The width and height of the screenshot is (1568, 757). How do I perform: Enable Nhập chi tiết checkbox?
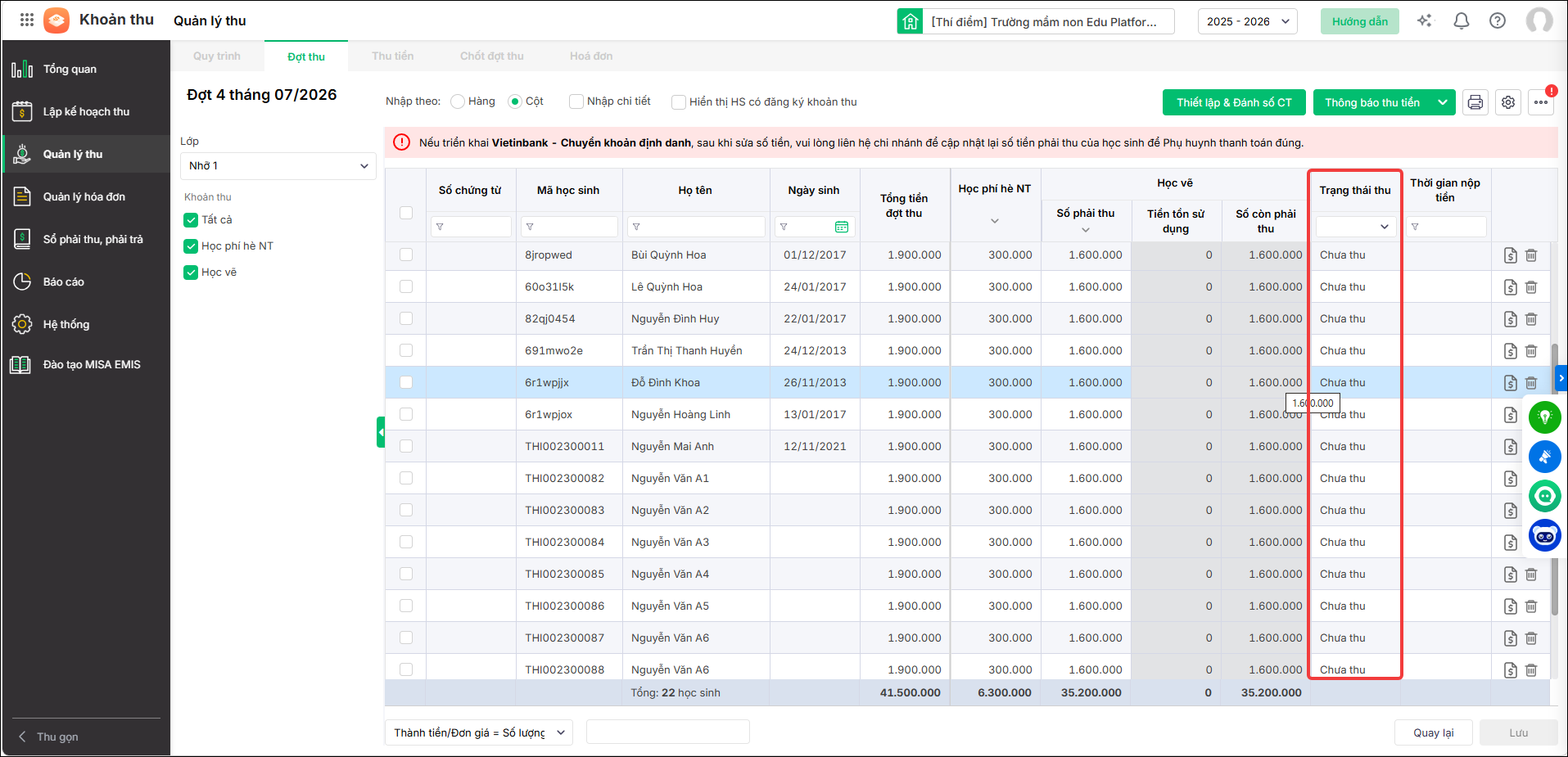[x=576, y=101]
